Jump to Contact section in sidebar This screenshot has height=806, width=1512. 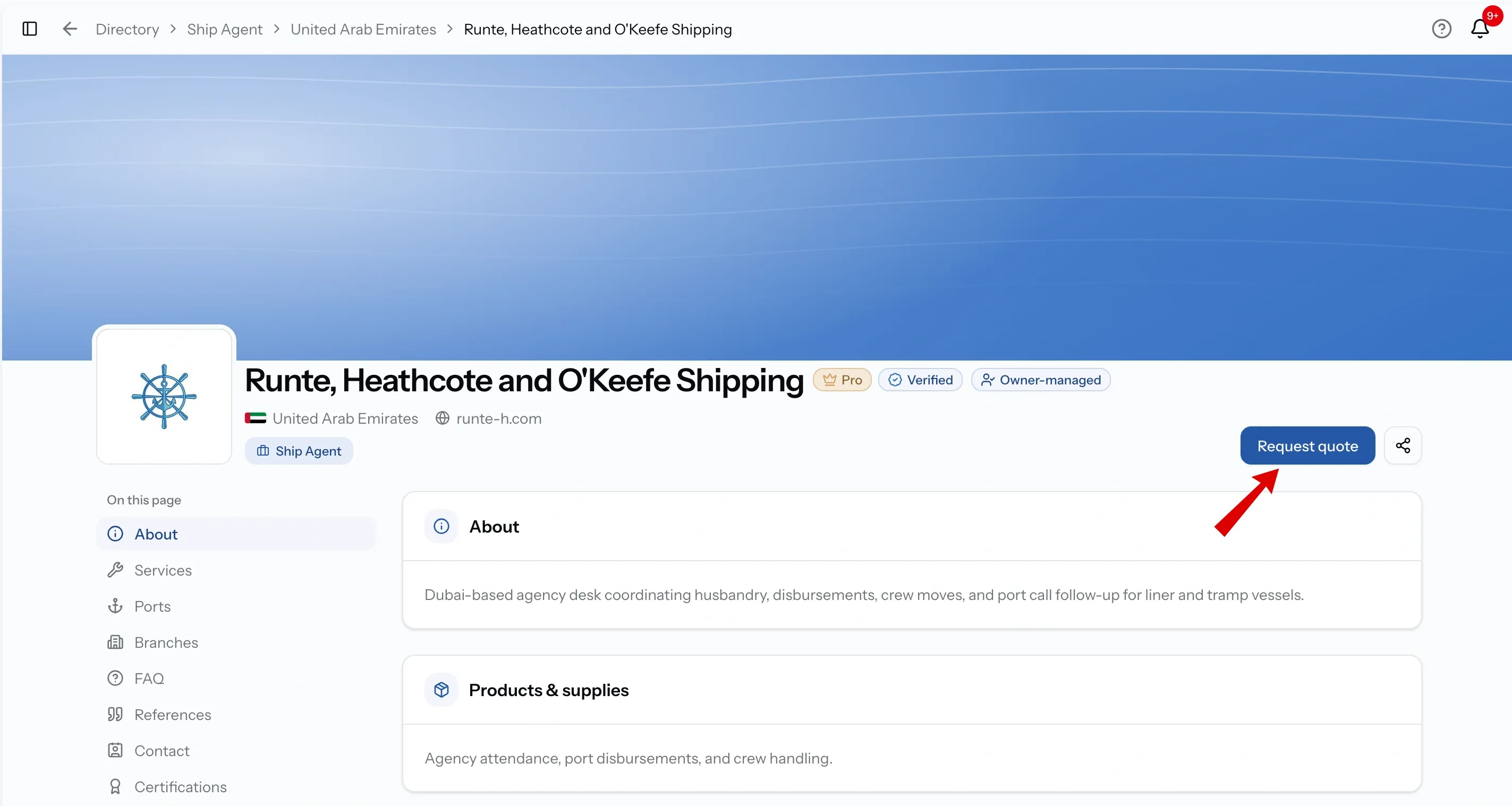[236, 751]
